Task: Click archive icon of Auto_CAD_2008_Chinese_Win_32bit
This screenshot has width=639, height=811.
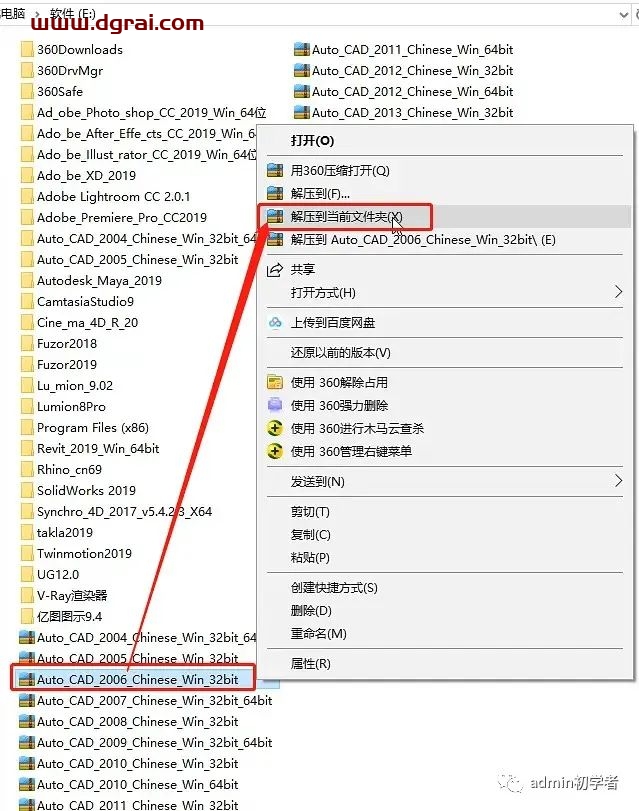Action: coord(26,721)
